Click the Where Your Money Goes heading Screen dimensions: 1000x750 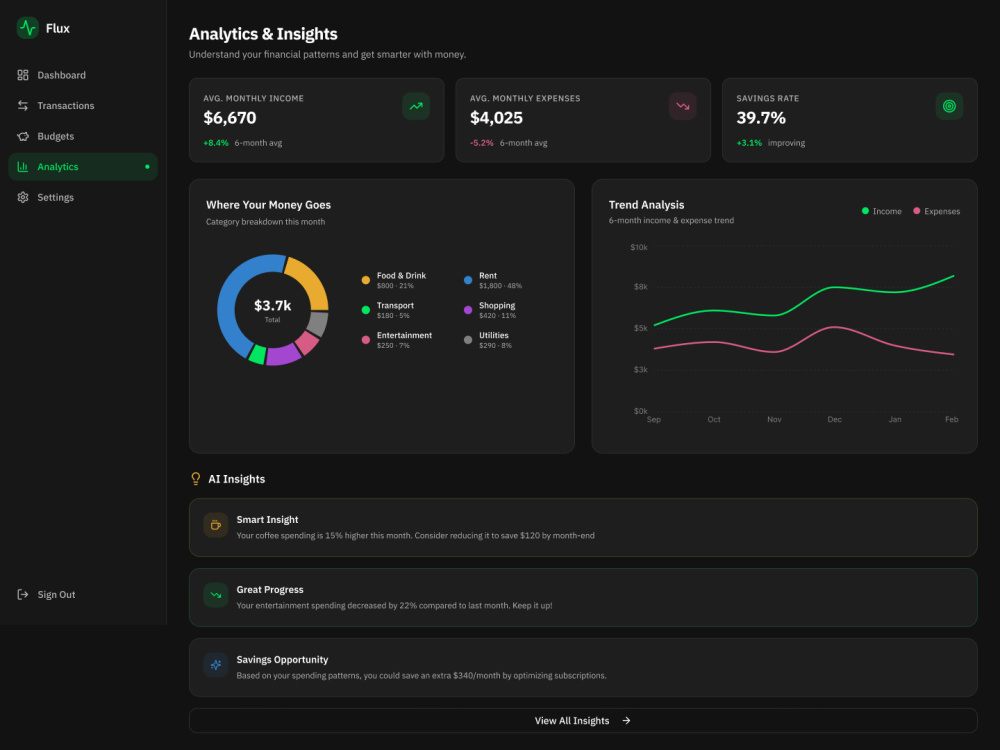pos(268,205)
